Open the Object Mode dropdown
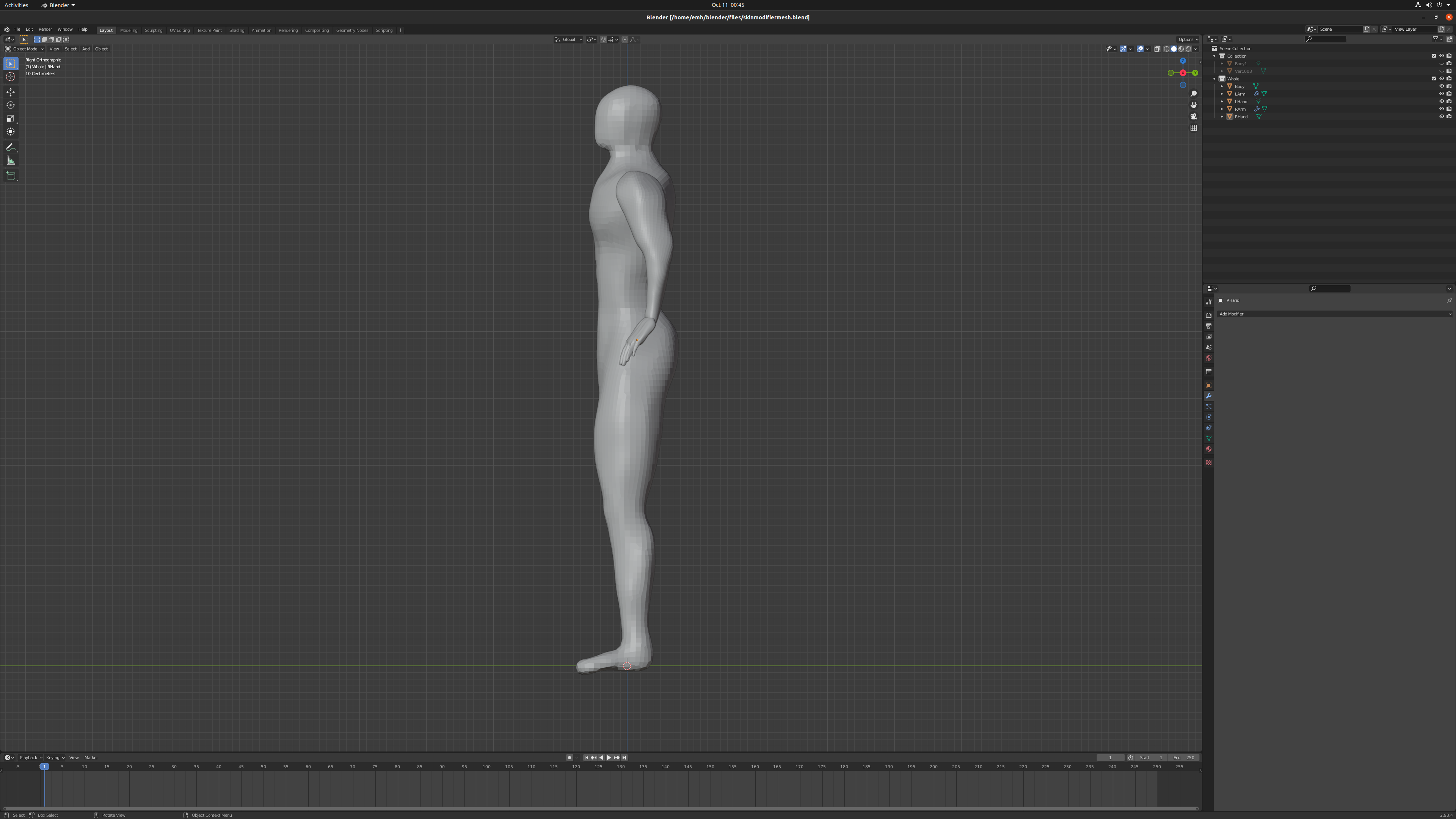This screenshot has height=819, width=1456. tap(24, 49)
